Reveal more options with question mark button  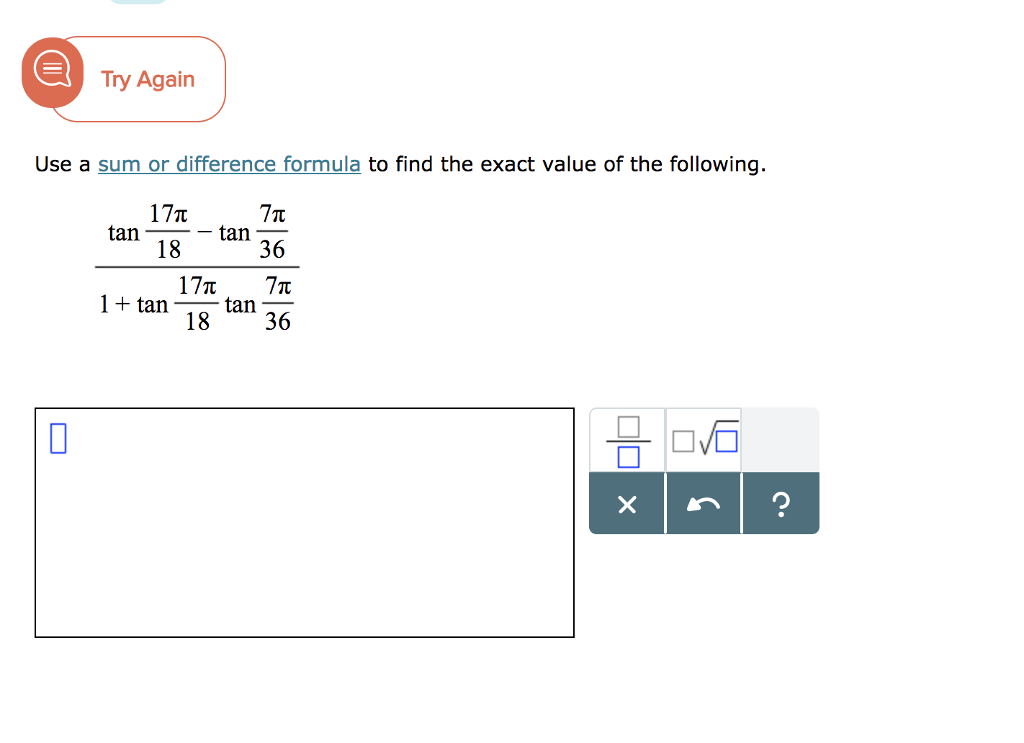(x=781, y=505)
